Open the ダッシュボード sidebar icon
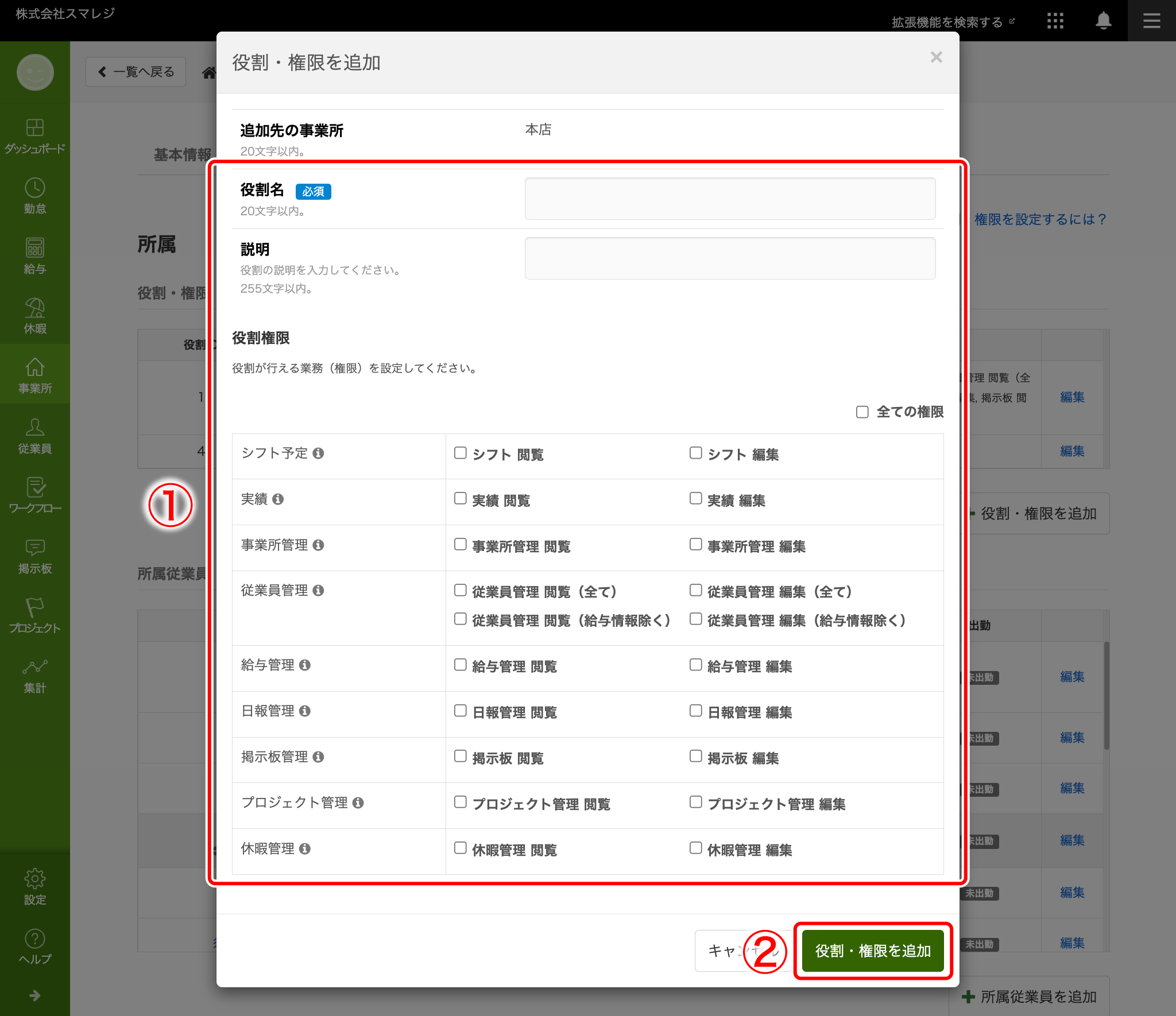Image resolution: width=1176 pixels, height=1016 pixels. (34, 127)
